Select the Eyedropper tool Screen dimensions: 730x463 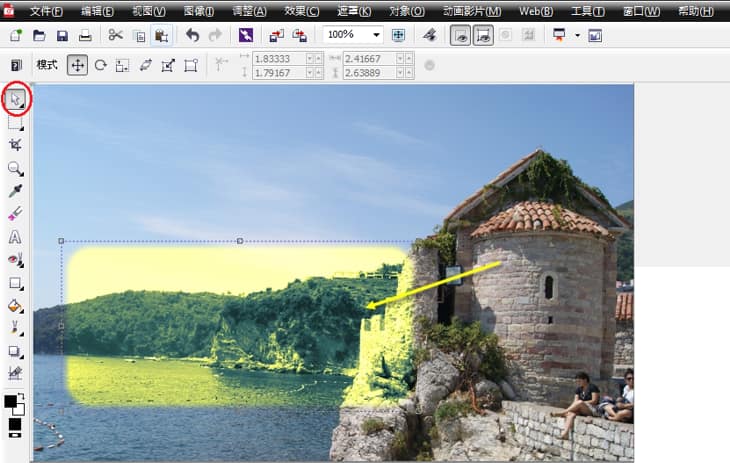15,191
